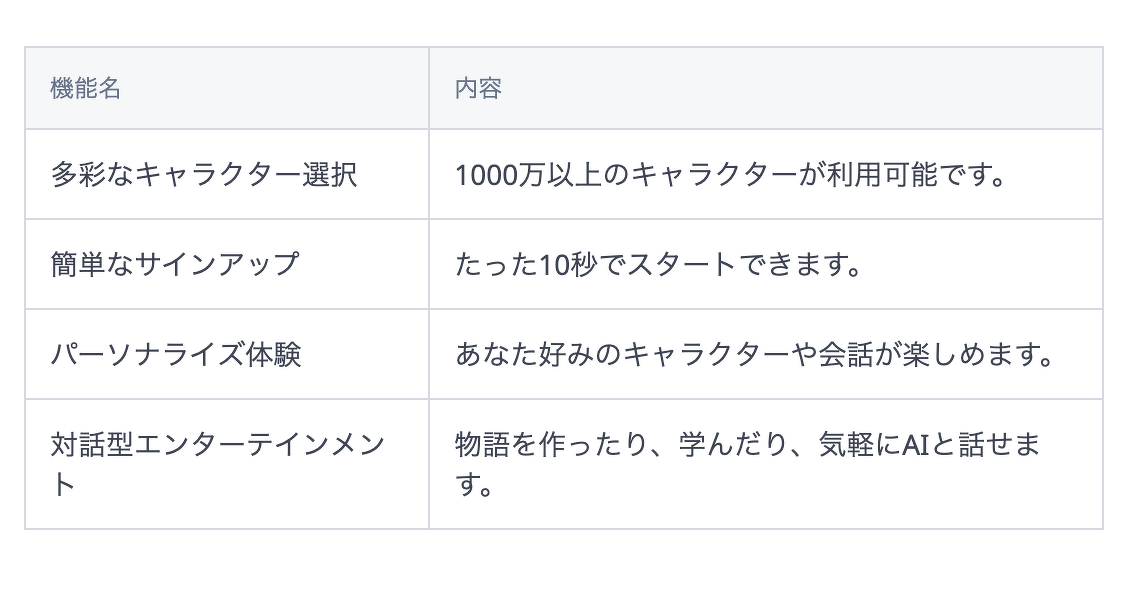Click the text 物語を作ったり、学んだり、気軽にAIと話せます。
1142x590 pixels.
click(x=748, y=464)
